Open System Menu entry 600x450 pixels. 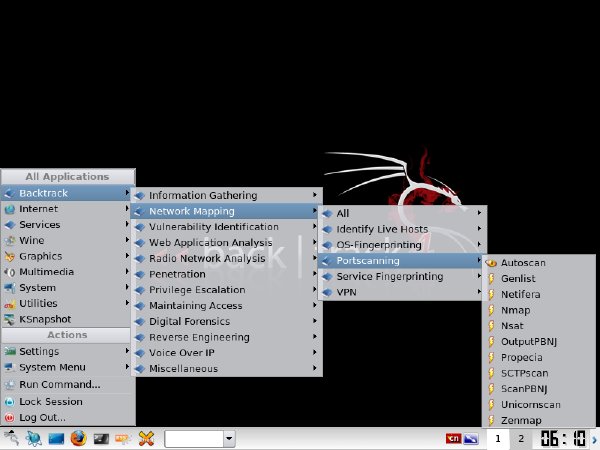coord(67,367)
